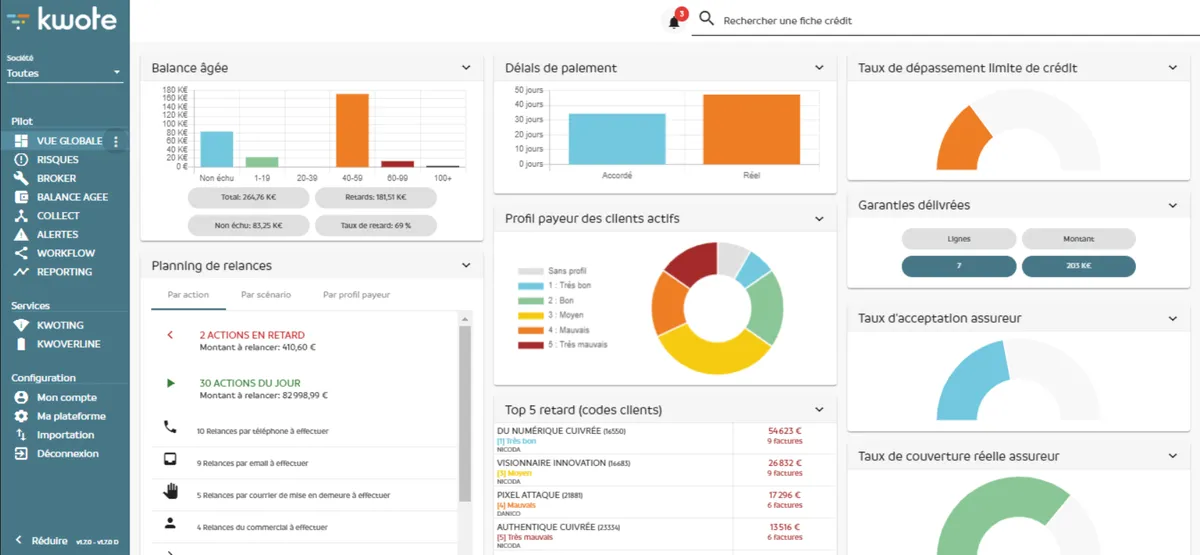The width and height of the screenshot is (1200, 555).
Task: Click the Collect phone icon
Action: (20, 216)
